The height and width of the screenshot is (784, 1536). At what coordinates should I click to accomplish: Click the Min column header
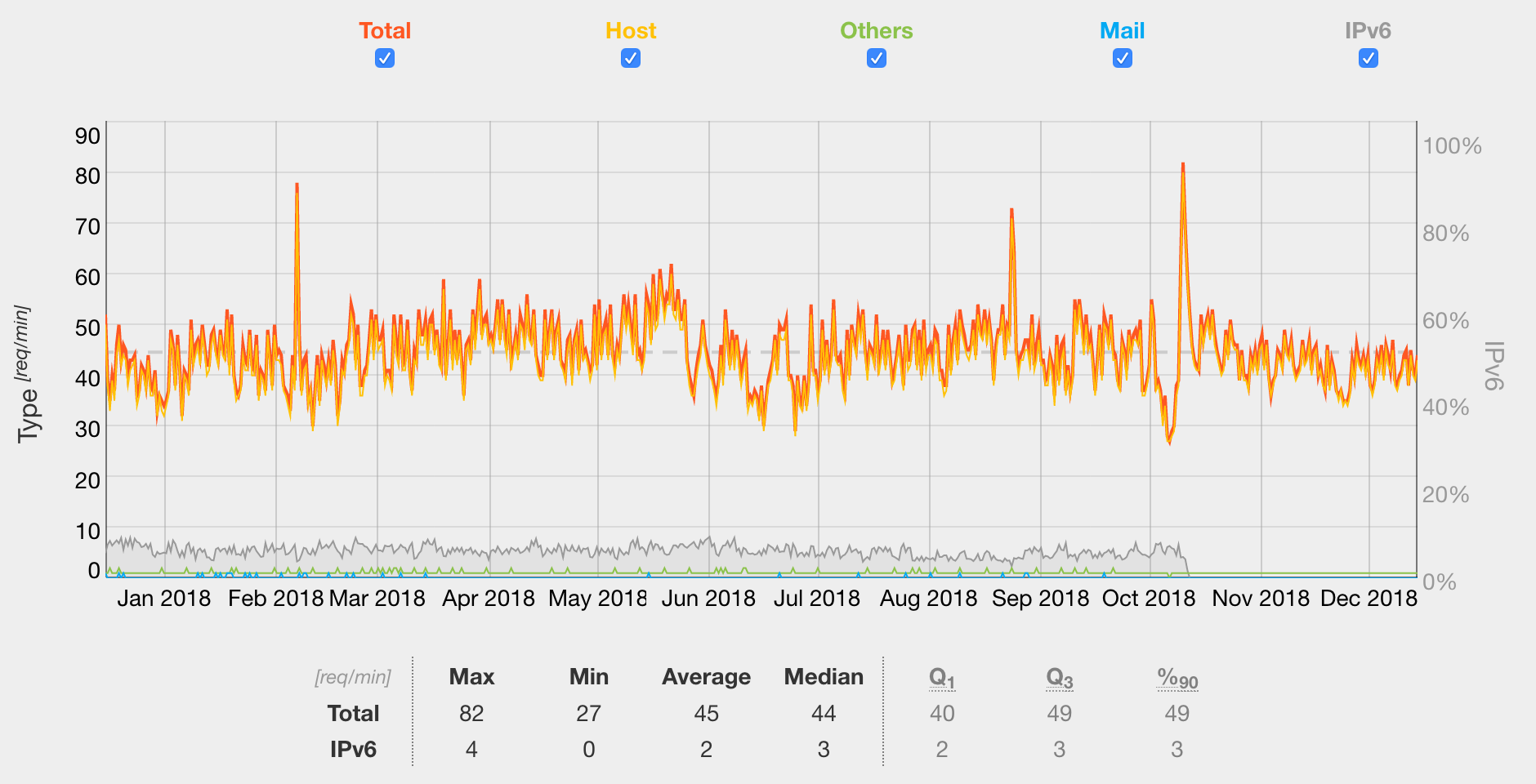(x=589, y=677)
